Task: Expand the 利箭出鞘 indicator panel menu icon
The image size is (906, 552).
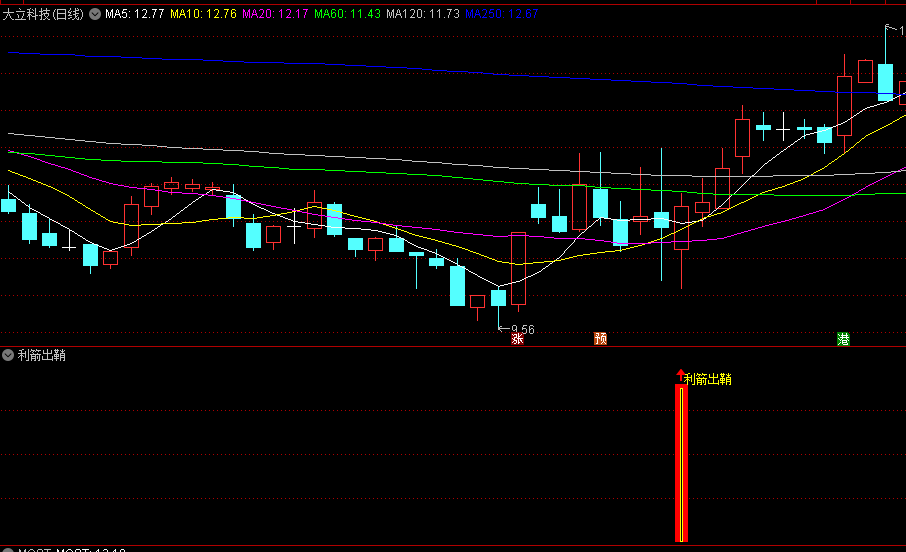Action: point(8,355)
